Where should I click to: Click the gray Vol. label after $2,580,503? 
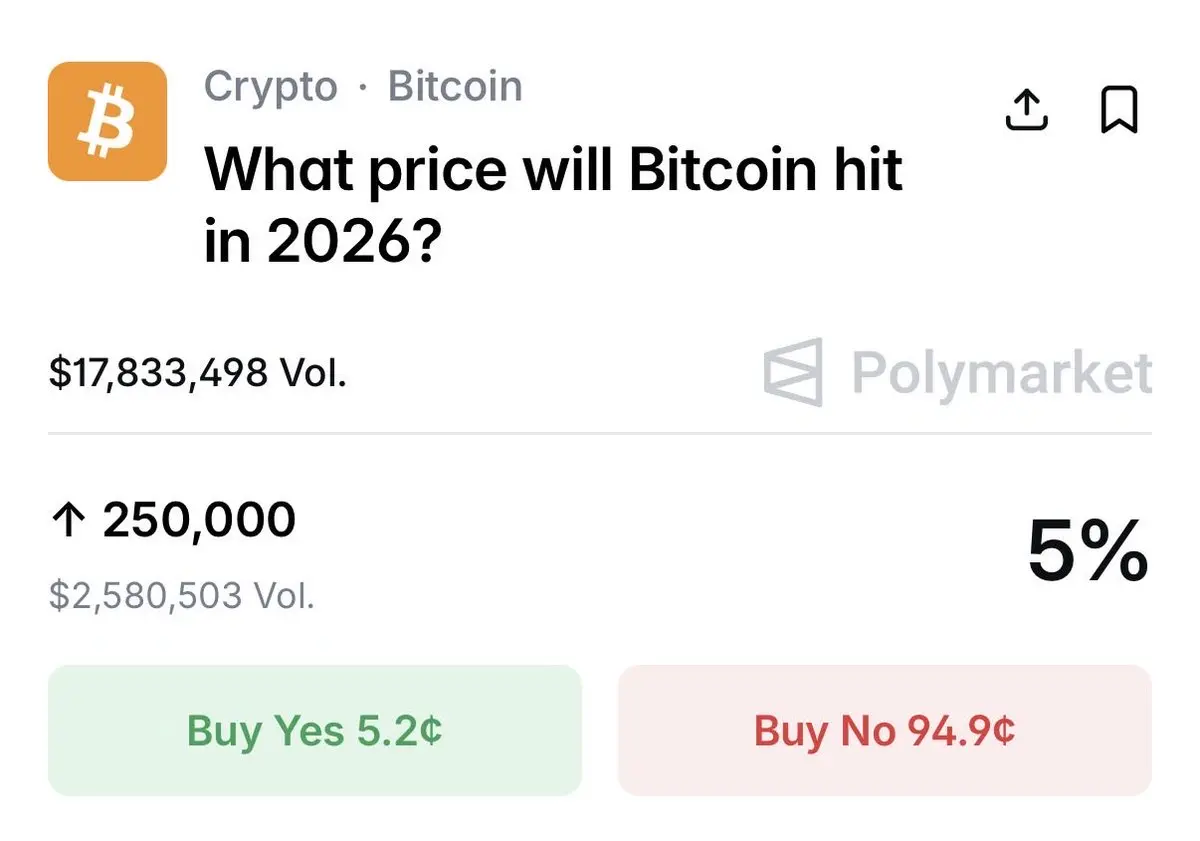(284, 596)
